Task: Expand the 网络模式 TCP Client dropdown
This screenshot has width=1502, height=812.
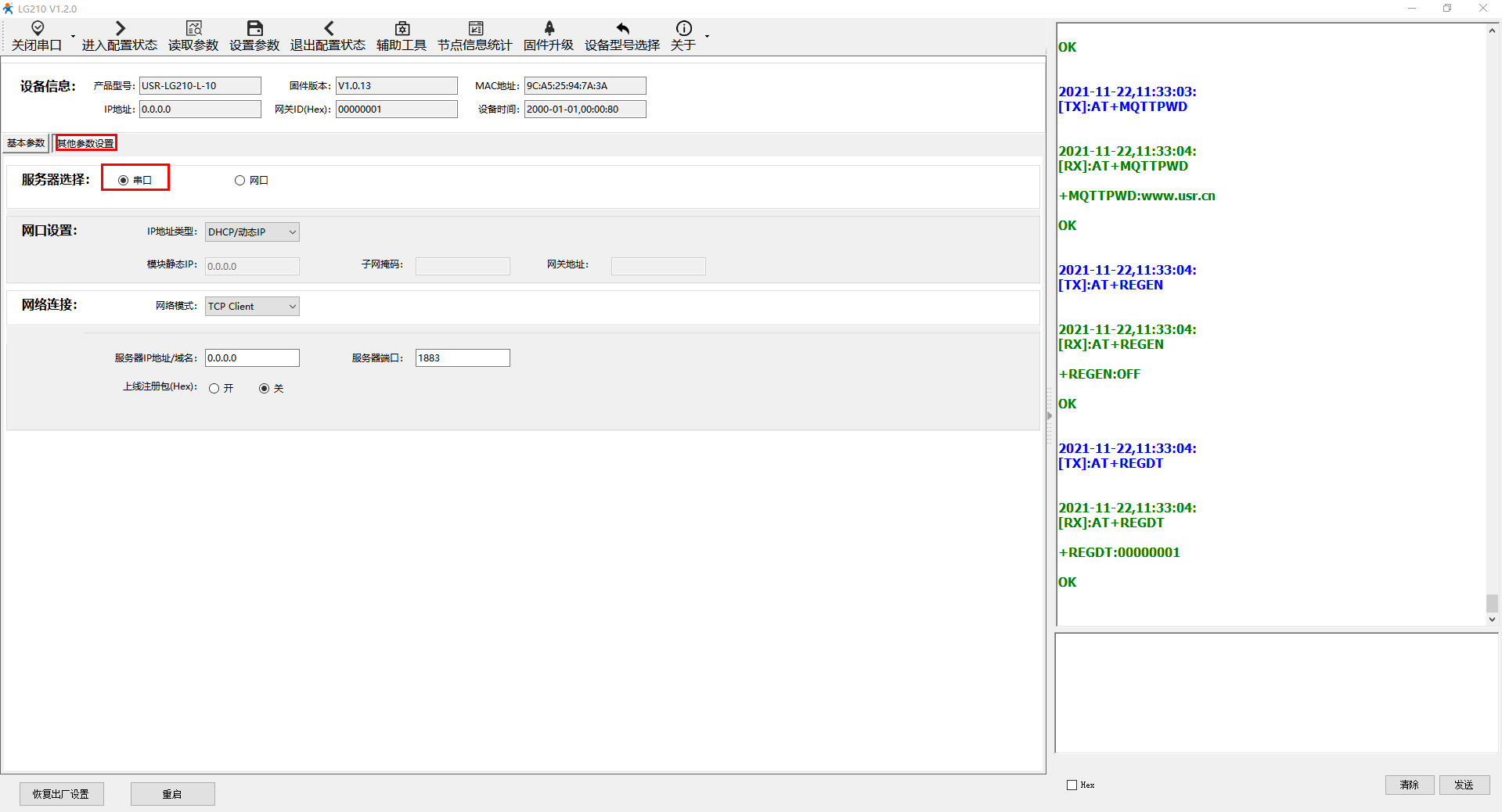Action: [292, 307]
